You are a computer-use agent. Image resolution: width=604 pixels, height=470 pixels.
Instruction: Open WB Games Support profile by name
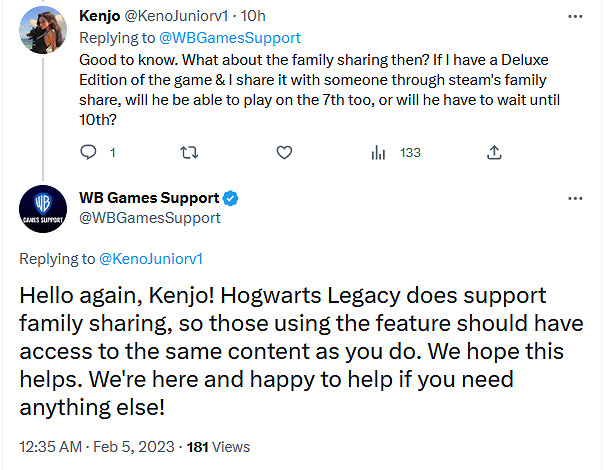point(148,196)
